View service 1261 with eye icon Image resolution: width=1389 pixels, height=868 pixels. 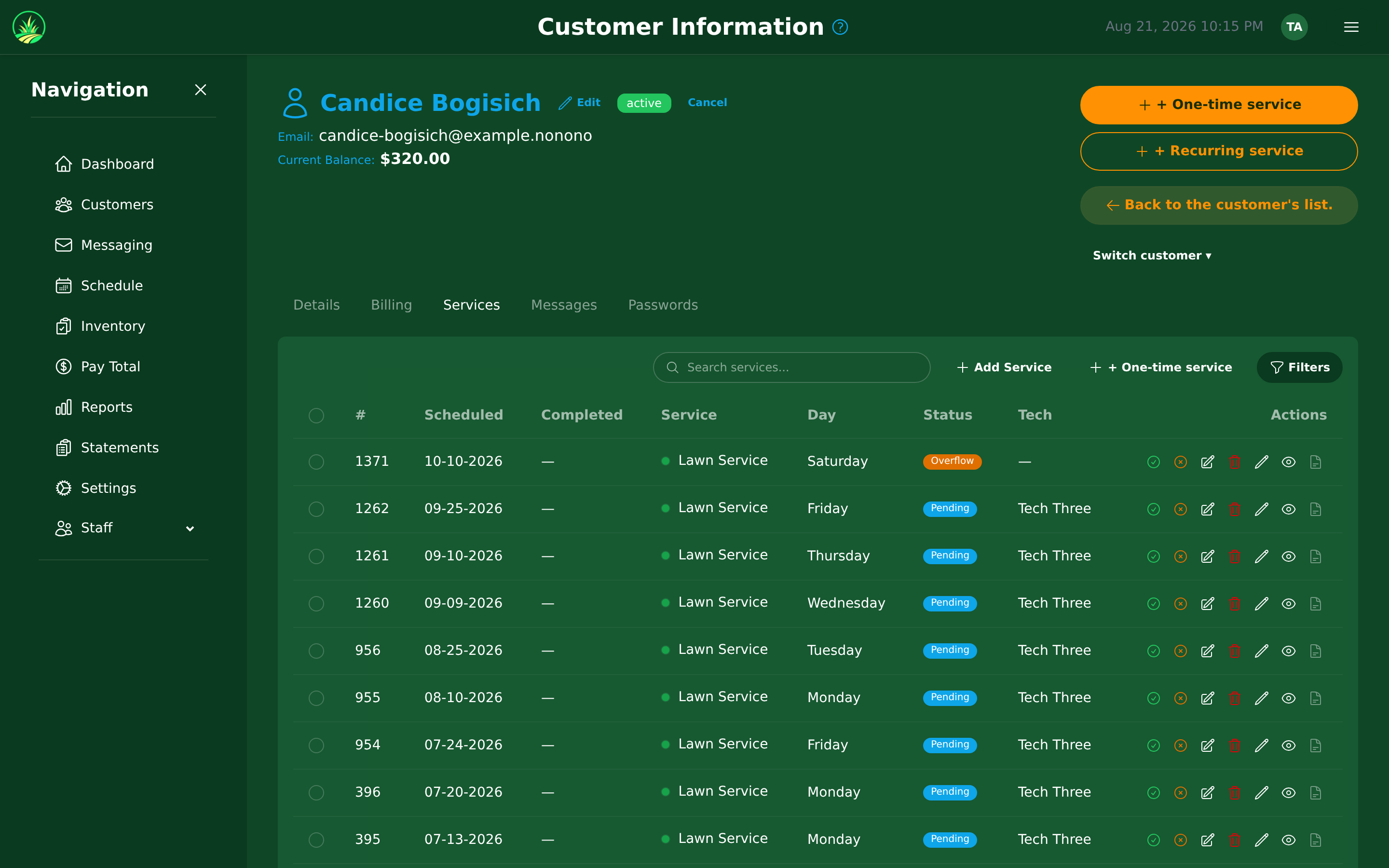(1289, 556)
